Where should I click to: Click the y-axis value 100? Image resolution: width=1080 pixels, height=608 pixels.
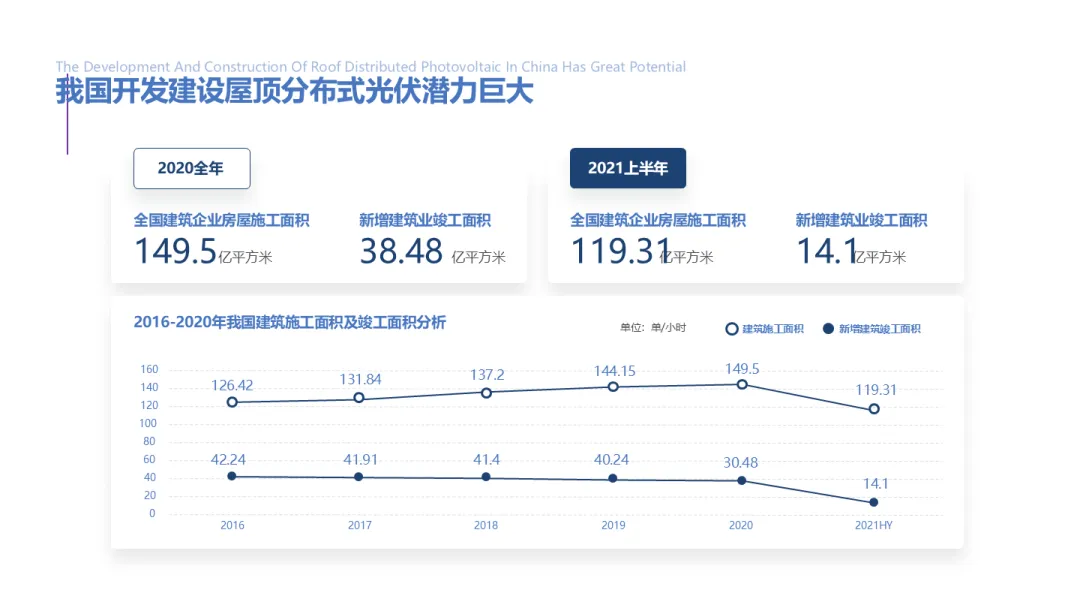[x=148, y=423]
